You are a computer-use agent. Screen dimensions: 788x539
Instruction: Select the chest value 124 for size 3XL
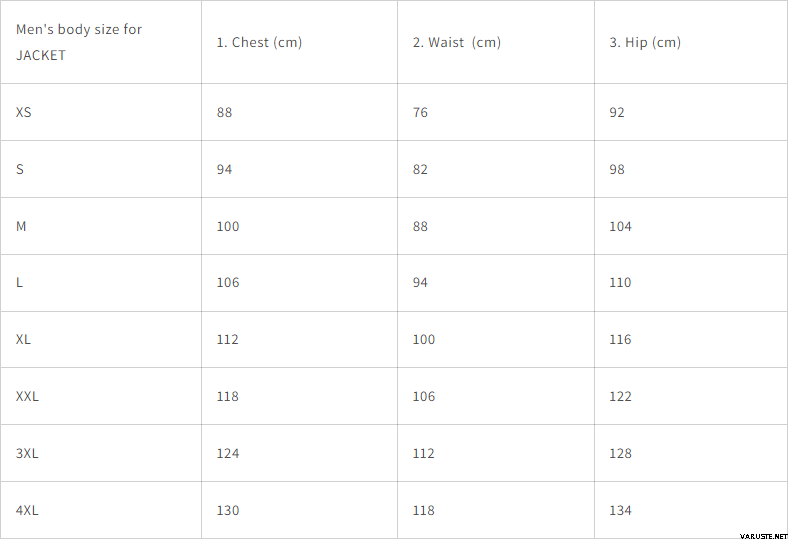228,453
